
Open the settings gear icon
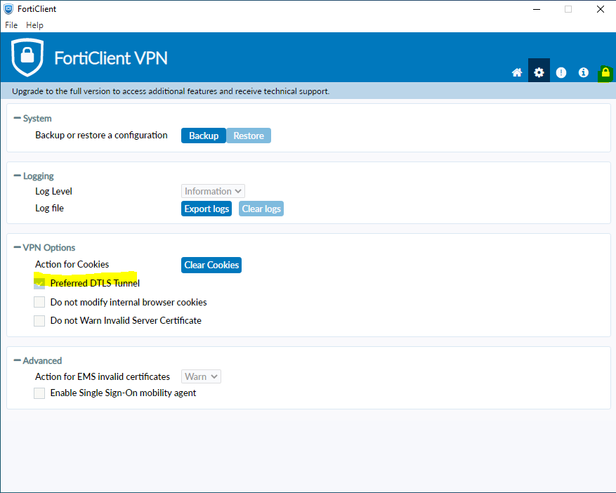click(539, 73)
